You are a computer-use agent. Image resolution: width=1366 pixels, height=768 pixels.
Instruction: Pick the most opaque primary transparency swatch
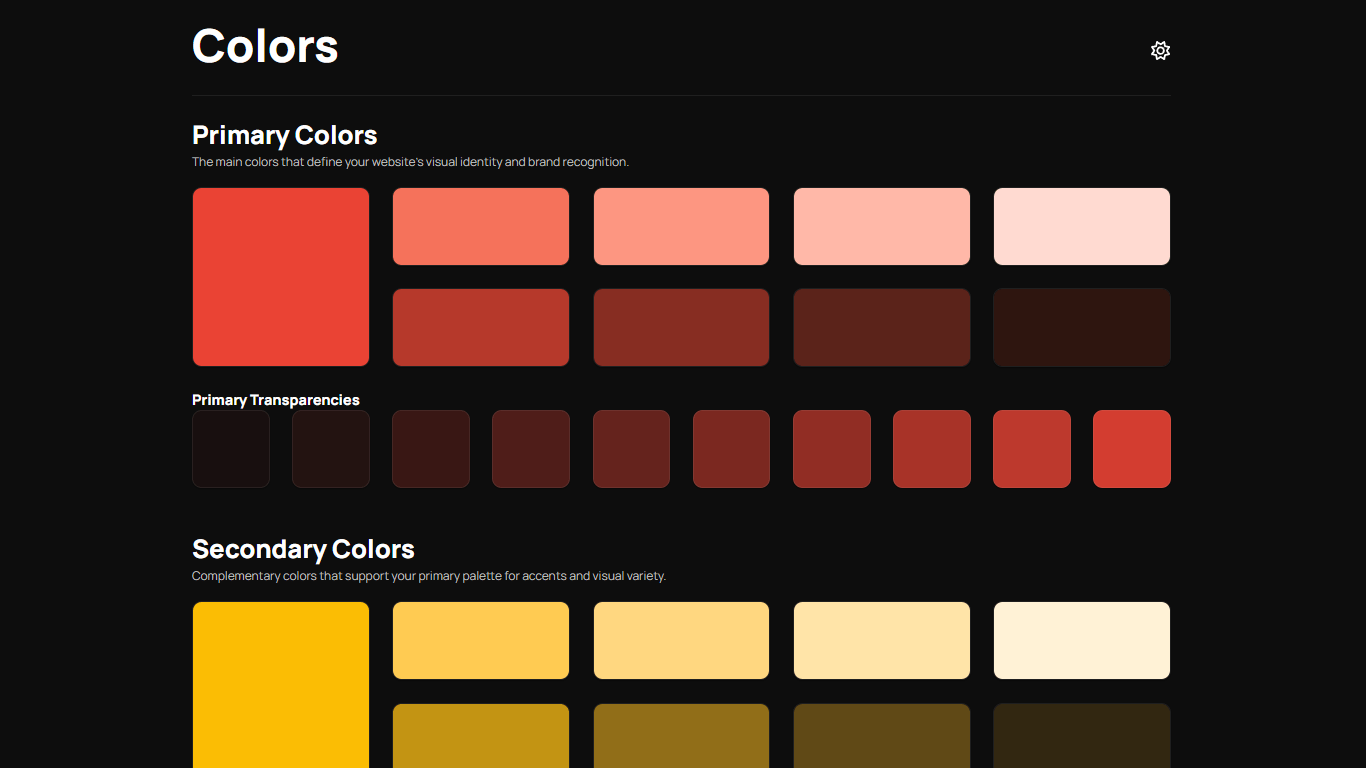pyautogui.click(x=1131, y=449)
